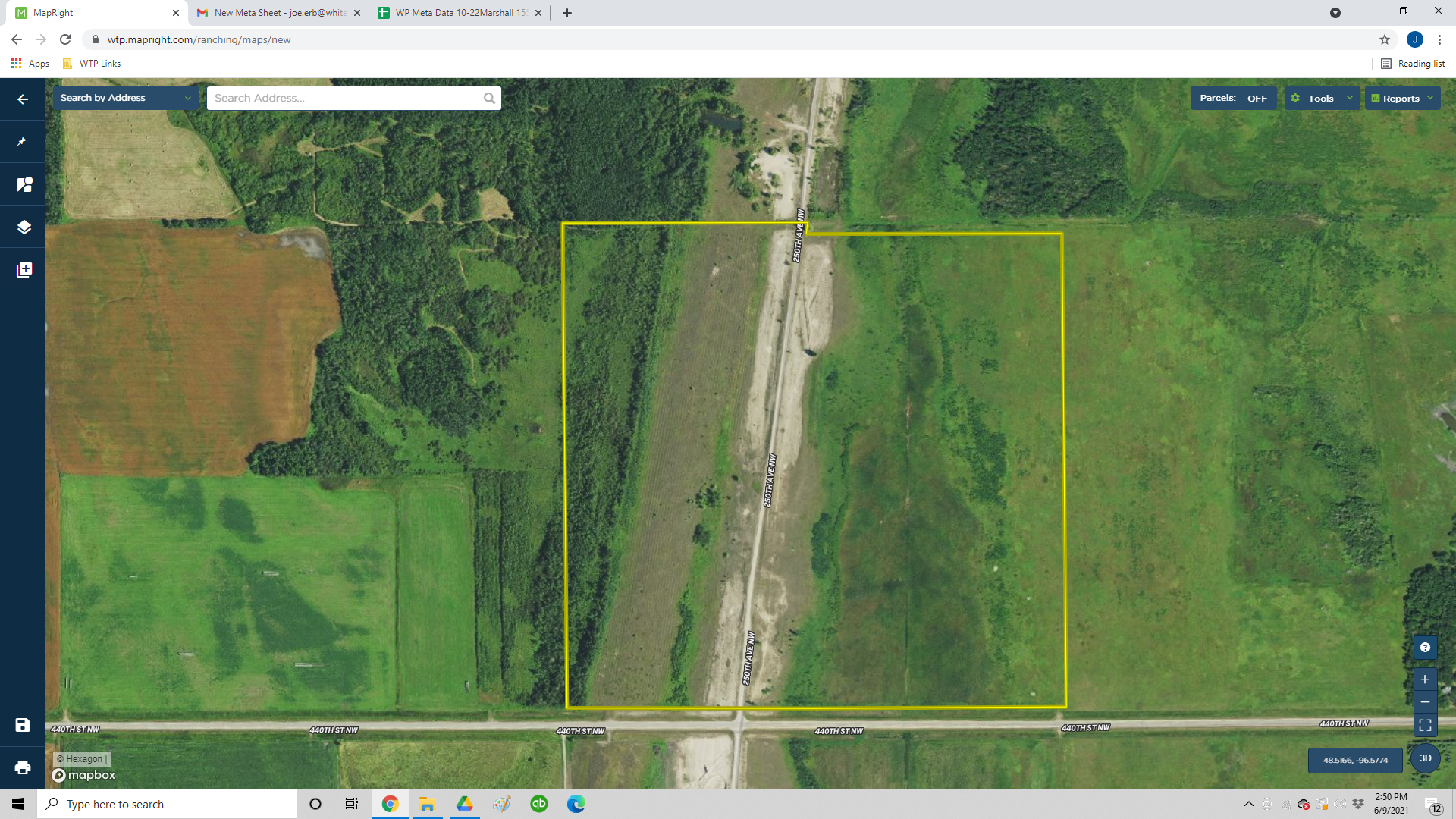1456x819 pixels.
Task: Zoom in with the plus button
Action: click(1425, 679)
